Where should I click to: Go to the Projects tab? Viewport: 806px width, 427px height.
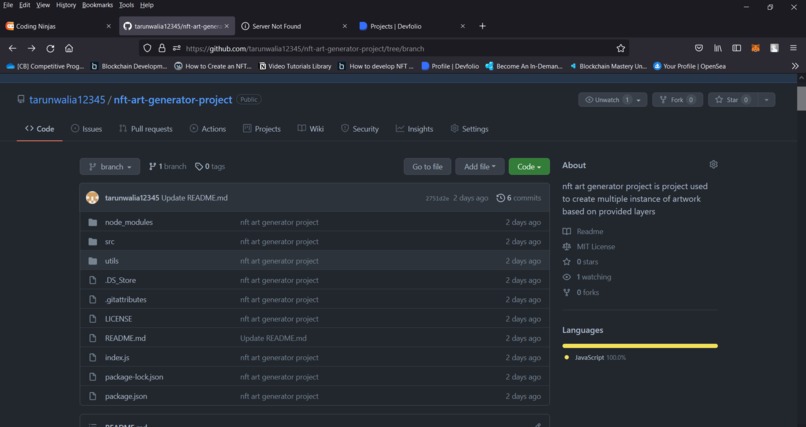coord(262,129)
